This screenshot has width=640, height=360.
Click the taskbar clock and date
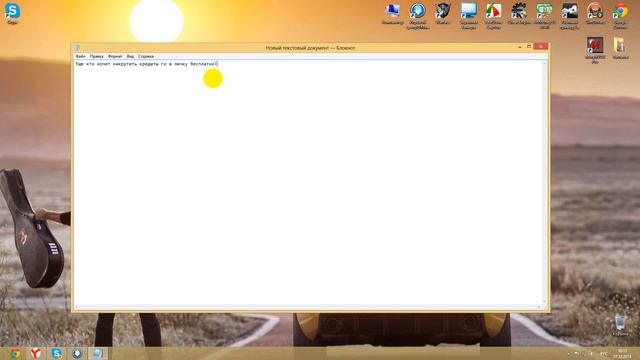pyautogui.click(x=622, y=354)
